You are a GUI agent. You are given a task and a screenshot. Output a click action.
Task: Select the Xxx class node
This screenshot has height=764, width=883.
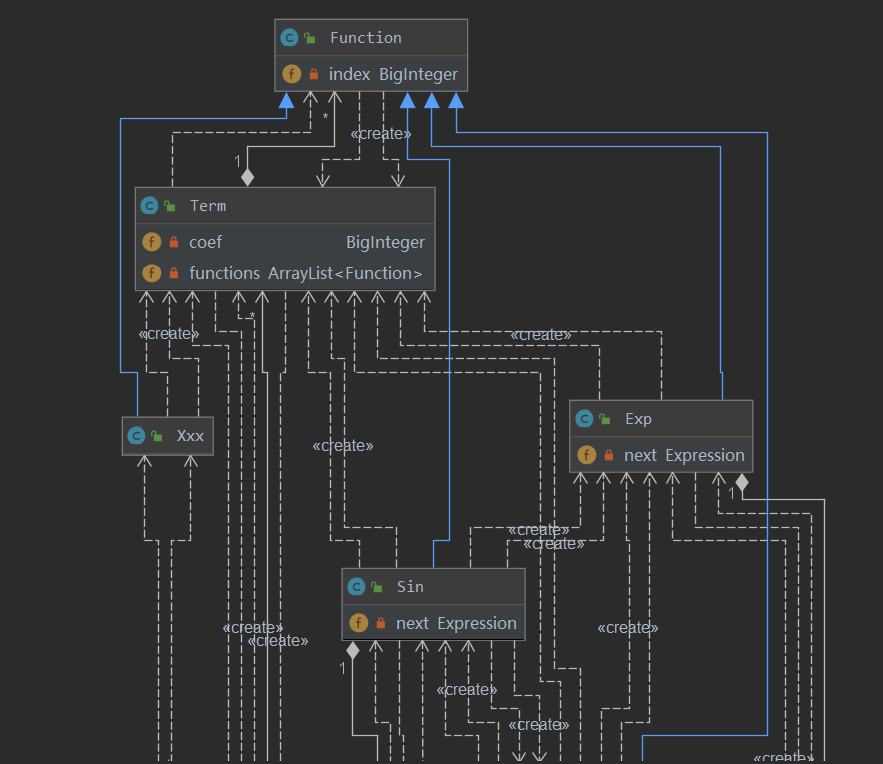[x=168, y=436]
